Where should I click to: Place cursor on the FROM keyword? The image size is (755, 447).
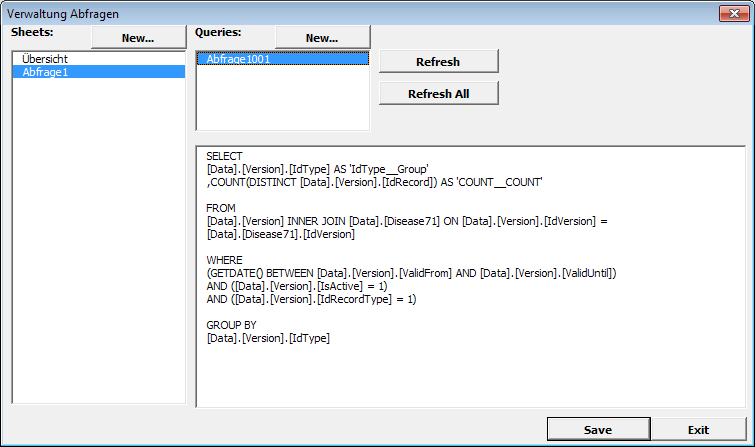pyautogui.click(x=220, y=207)
